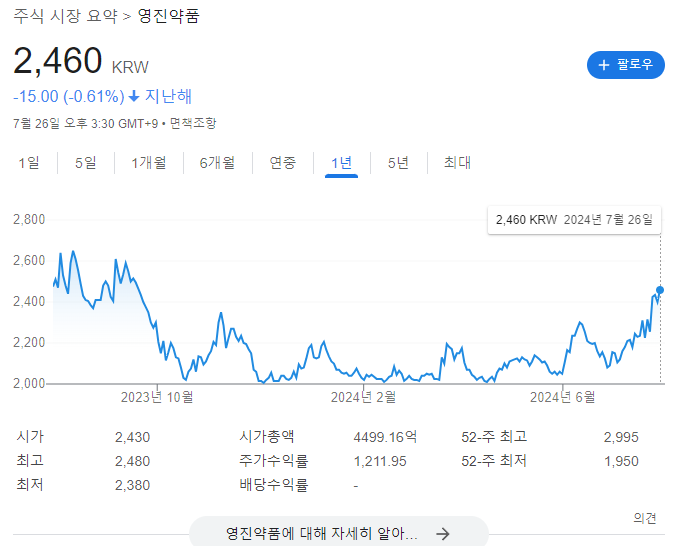Click the 의견 feedback link

(x=645, y=518)
